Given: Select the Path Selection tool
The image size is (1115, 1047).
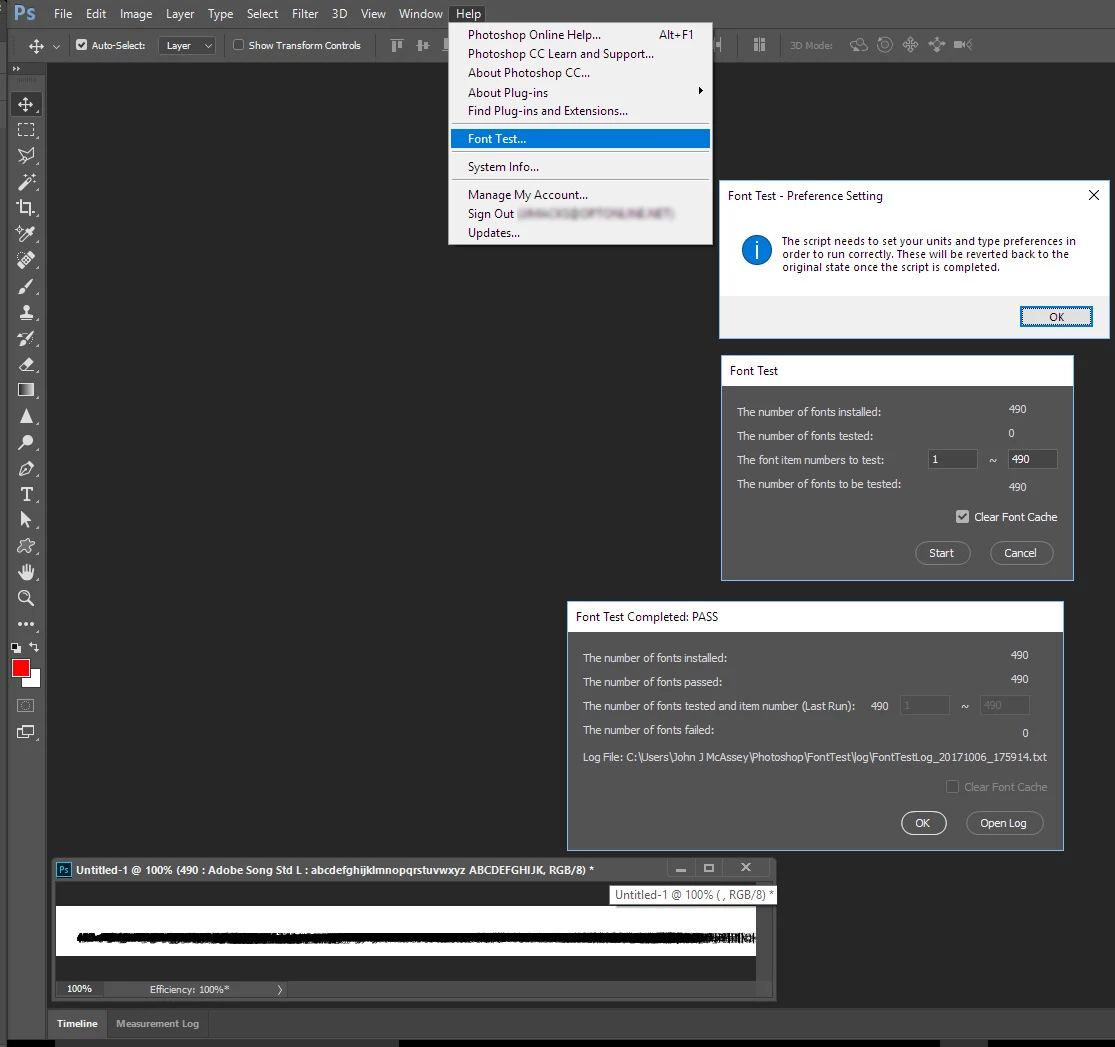Looking at the screenshot, I should (x=26, y=520).
